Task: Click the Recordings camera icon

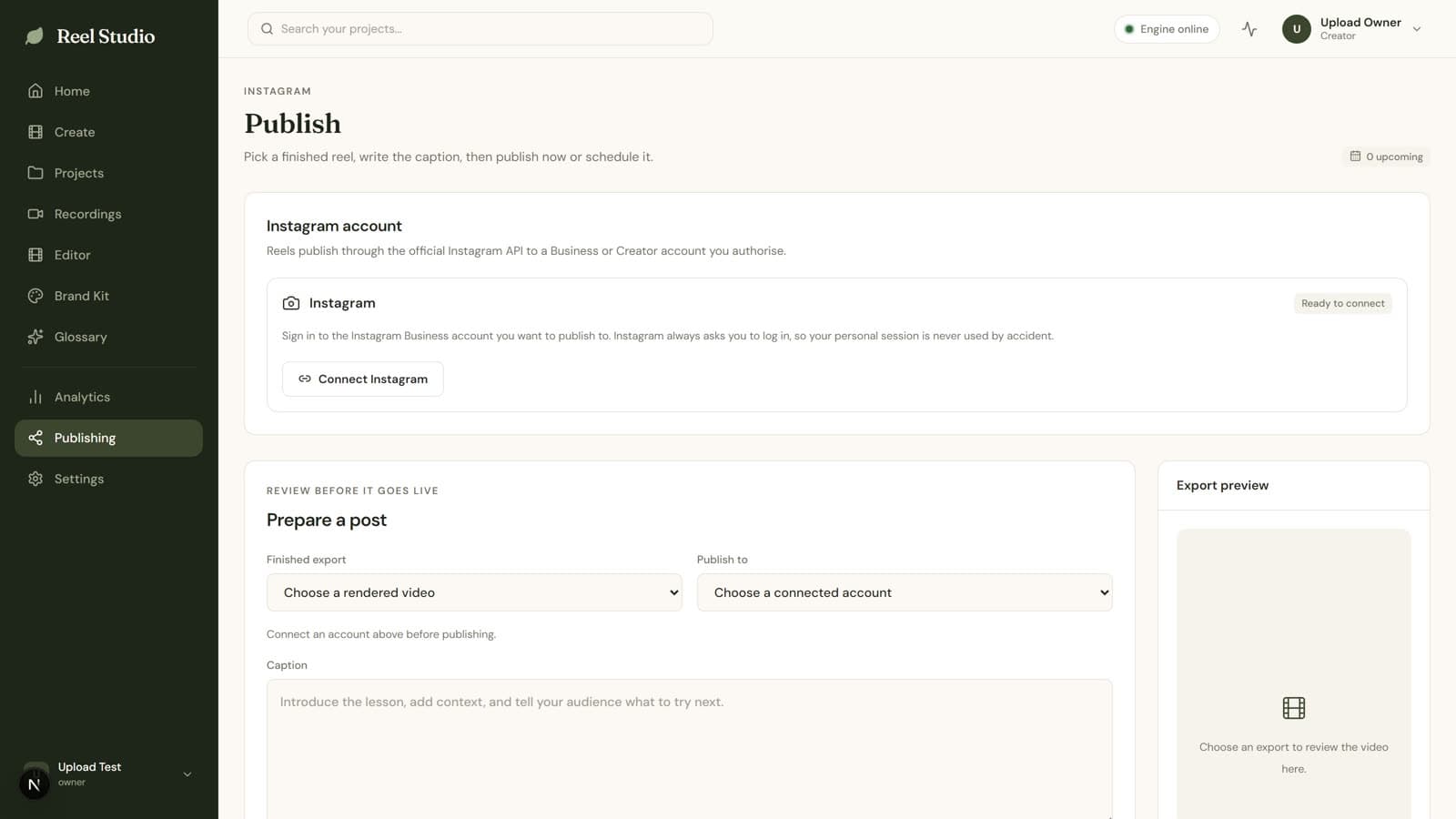Action: tap(35, 214)
